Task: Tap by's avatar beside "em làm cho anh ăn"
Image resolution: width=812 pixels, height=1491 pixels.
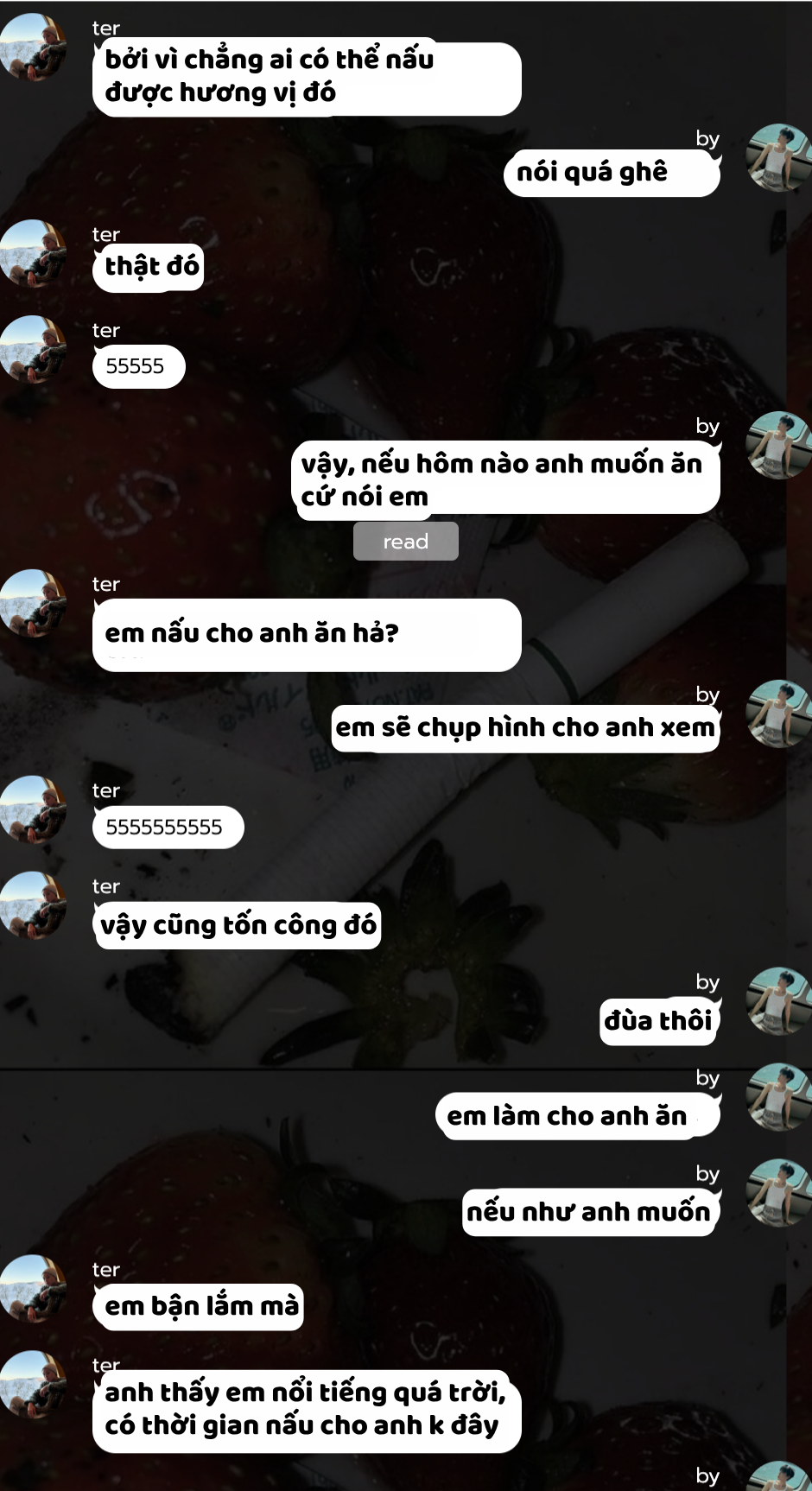Action: tap(779, 1097)
